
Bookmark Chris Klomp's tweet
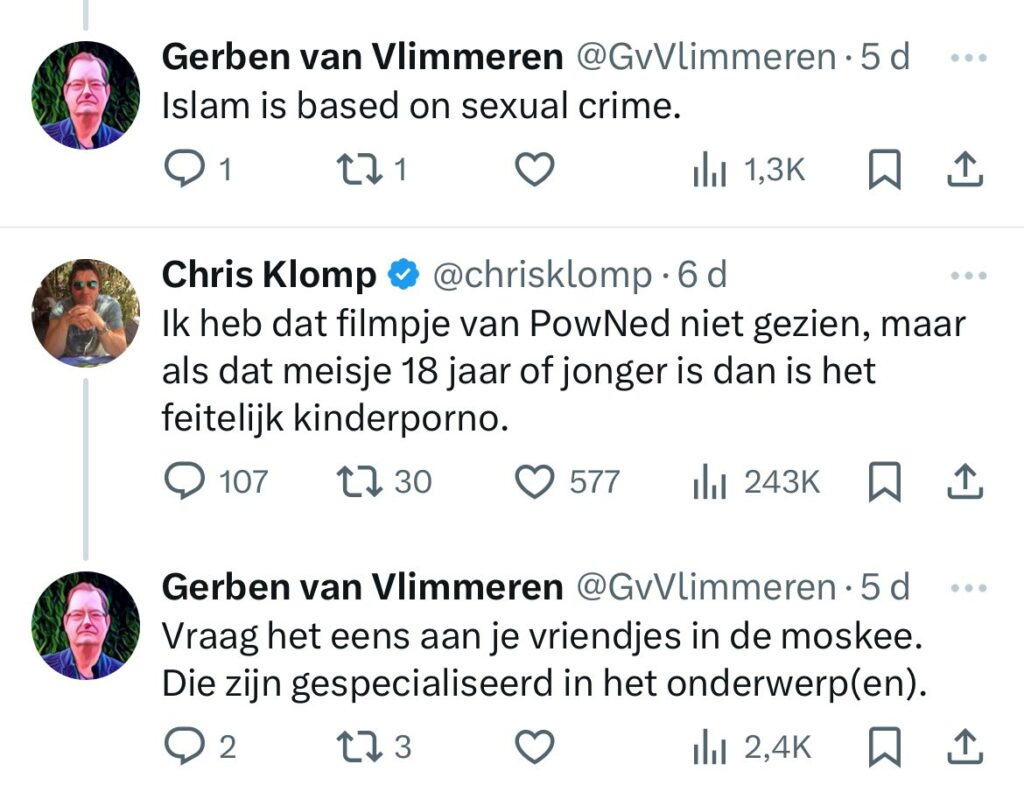pyautogui.click(x=884, y=482)
